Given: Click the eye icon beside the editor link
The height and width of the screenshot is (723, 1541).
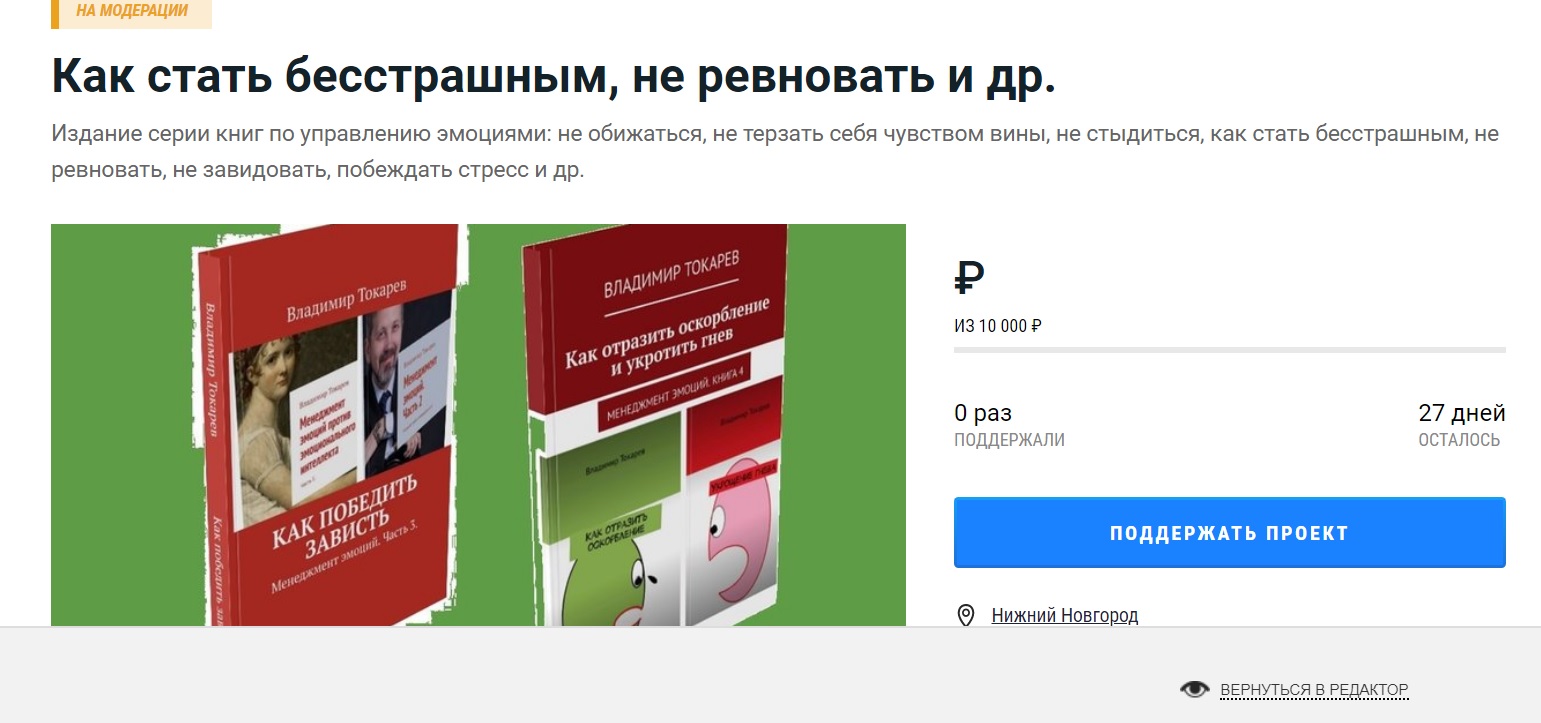Looking at the screenshot, I should click(x=1194, y=689).
